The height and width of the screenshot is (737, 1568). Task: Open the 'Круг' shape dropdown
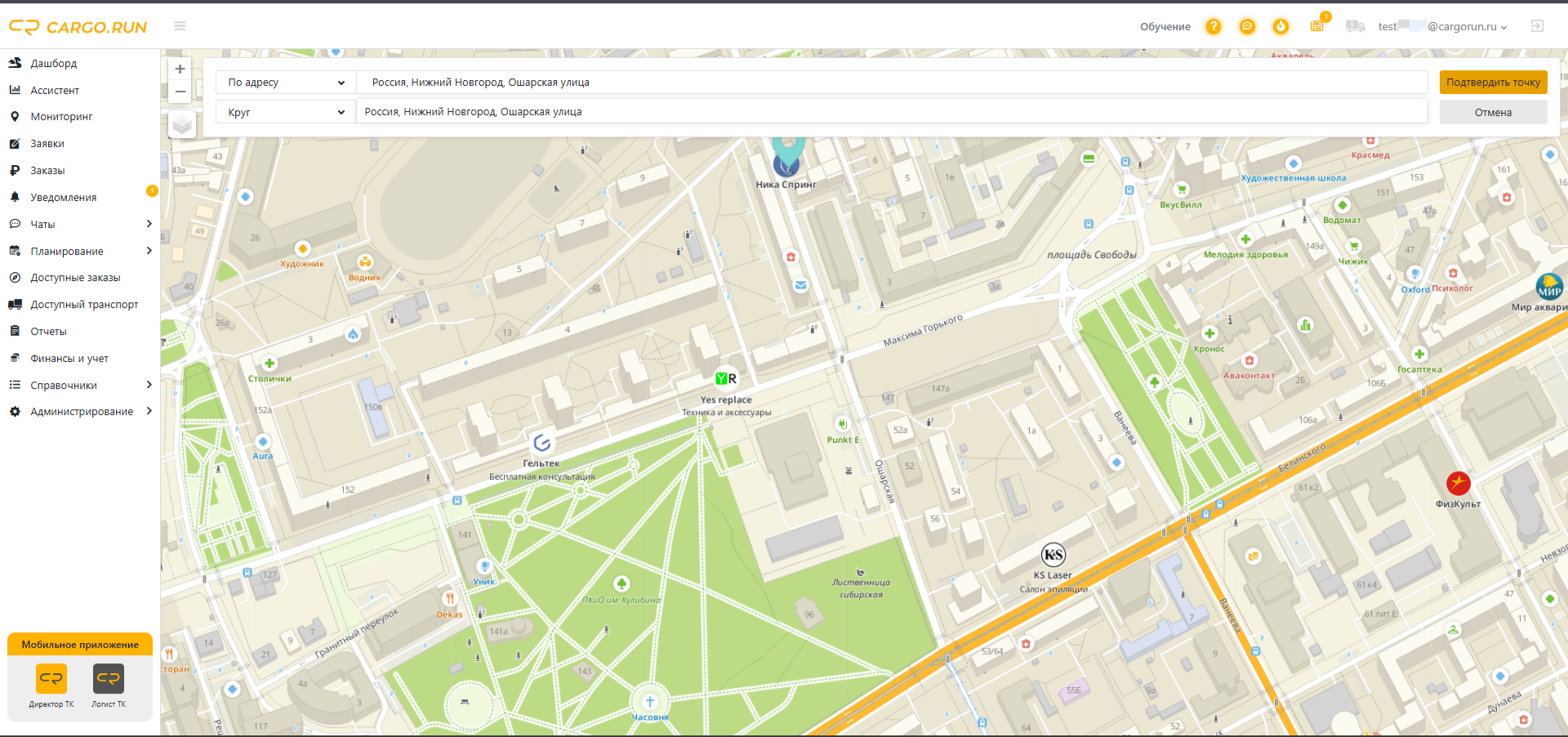point(286,112)
